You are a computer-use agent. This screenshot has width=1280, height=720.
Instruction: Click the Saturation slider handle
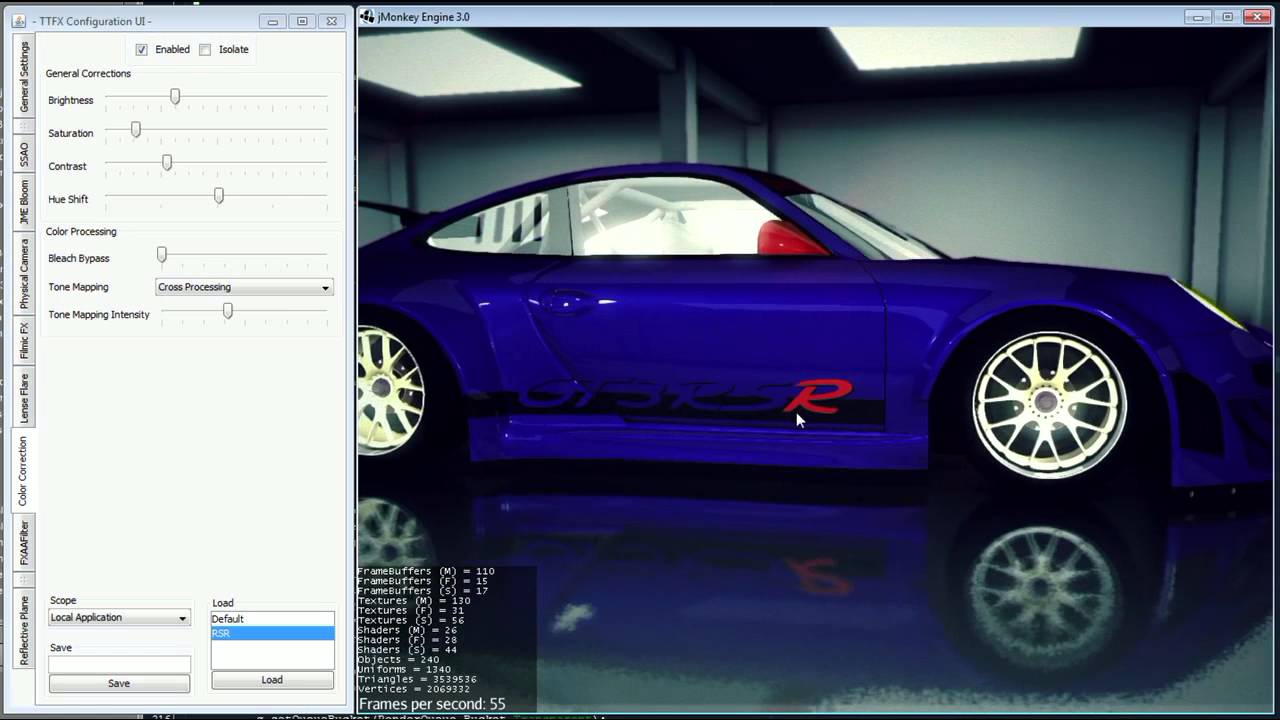(x=136, y=130)
